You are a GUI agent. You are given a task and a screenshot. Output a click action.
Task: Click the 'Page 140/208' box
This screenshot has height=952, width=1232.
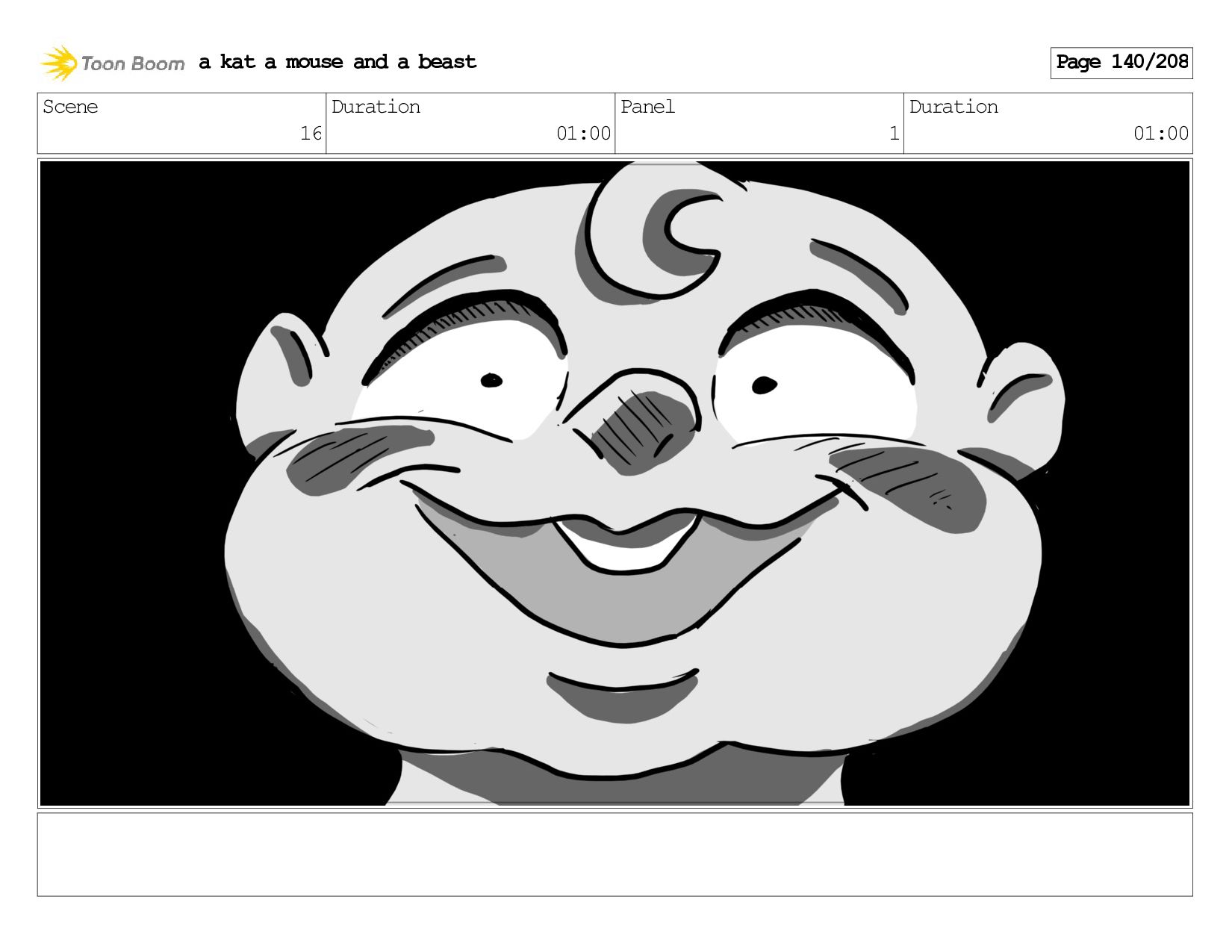click(1121, 63)
